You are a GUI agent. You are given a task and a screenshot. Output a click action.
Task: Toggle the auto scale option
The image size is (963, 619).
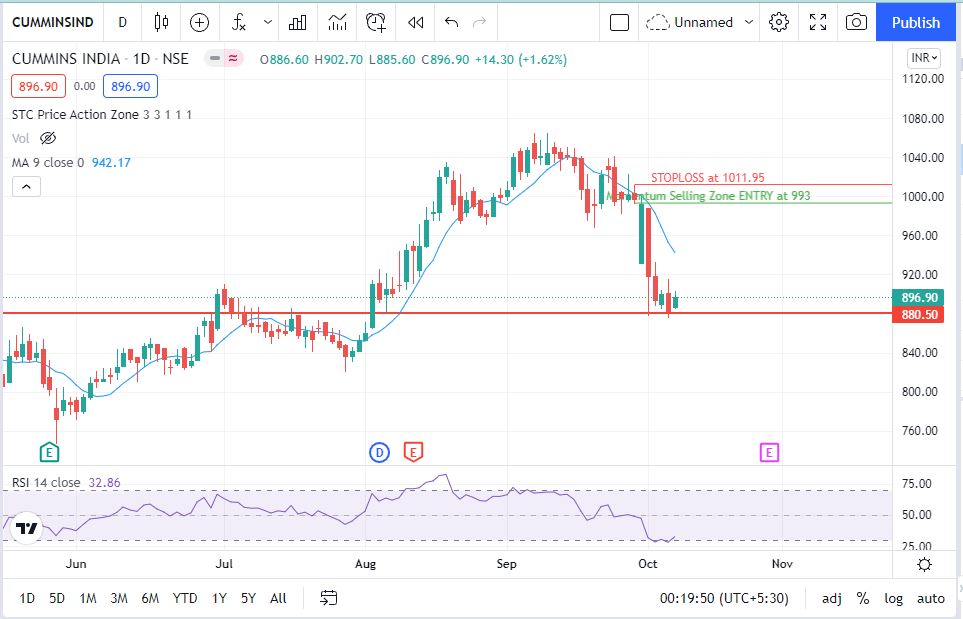pos(930,598)
